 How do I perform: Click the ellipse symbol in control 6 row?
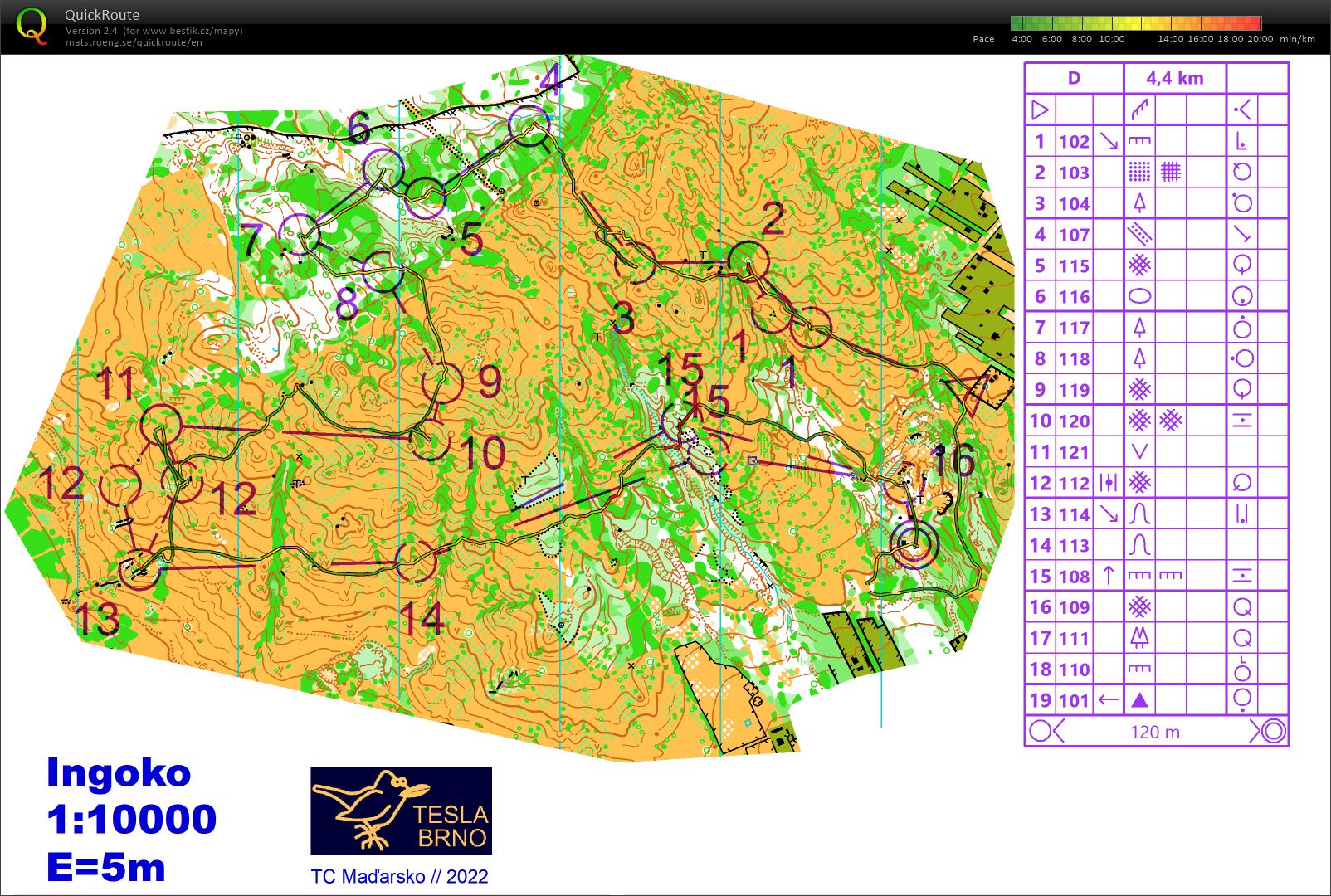coord(1140,296)
